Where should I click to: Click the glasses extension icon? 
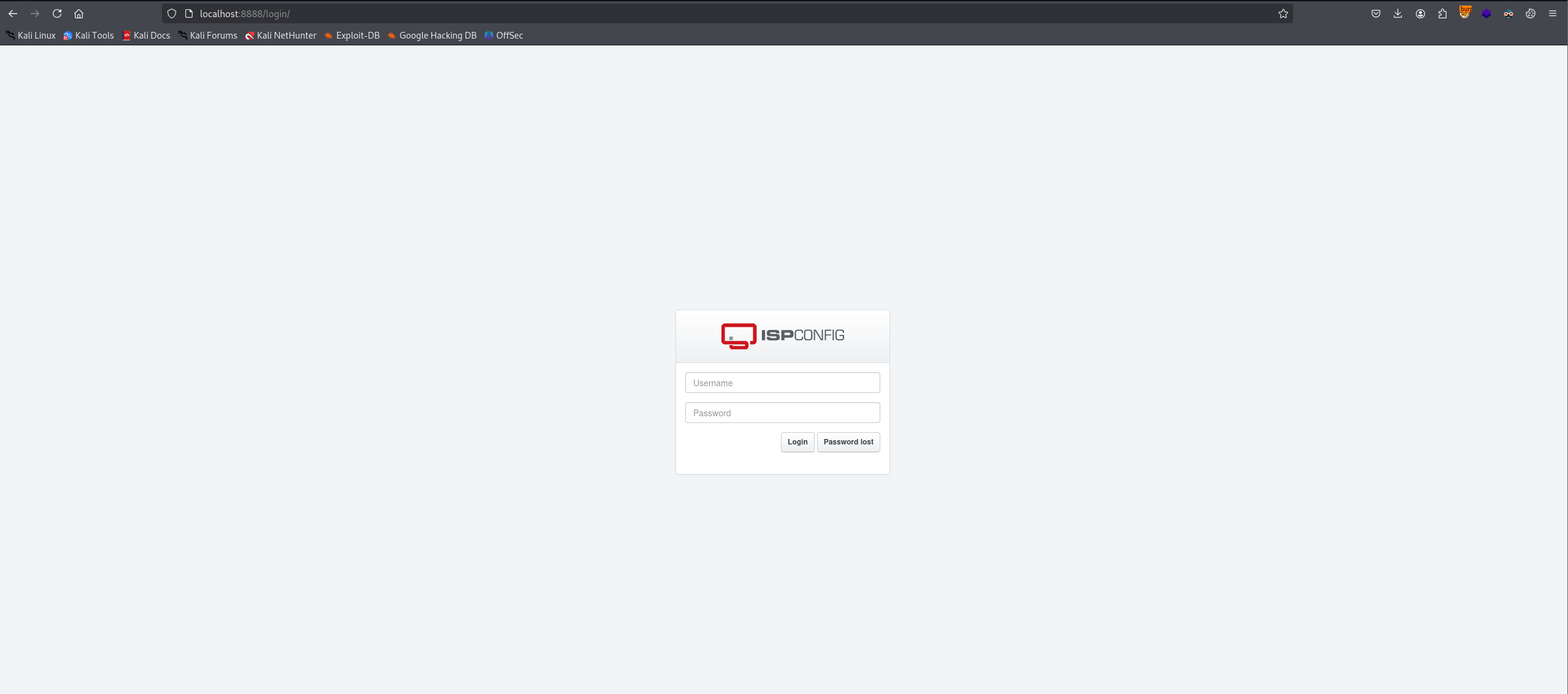pyautogui.click(x=1508, y=13)
